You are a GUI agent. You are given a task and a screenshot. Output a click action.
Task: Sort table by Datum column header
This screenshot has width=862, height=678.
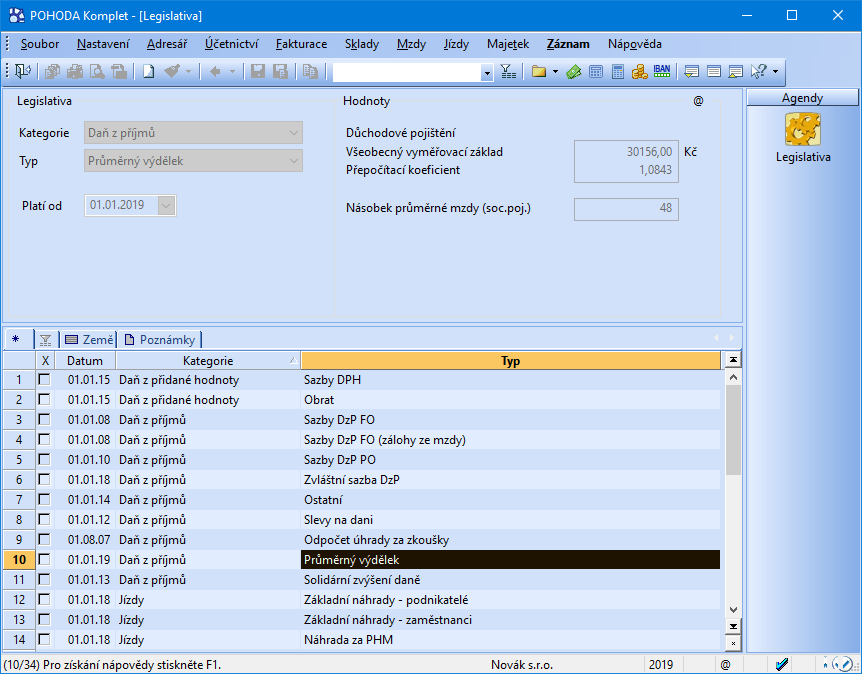click(85, 360)
